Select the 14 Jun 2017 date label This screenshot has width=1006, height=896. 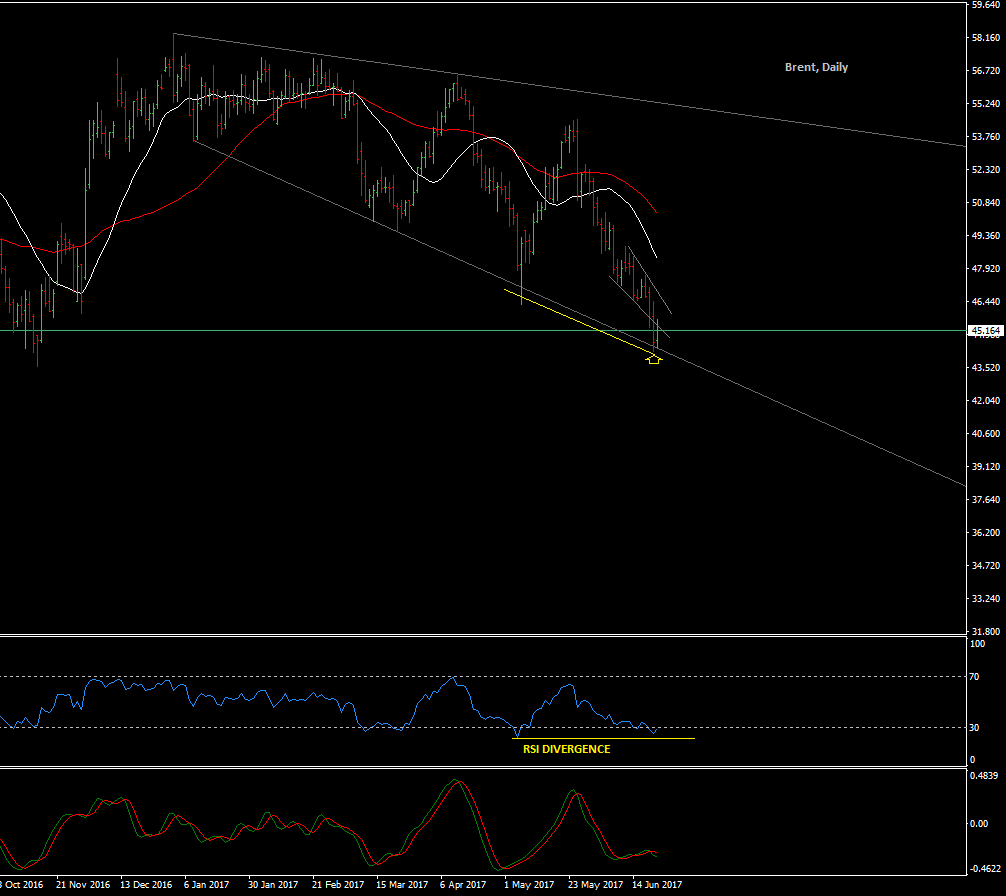coord(656,885)
